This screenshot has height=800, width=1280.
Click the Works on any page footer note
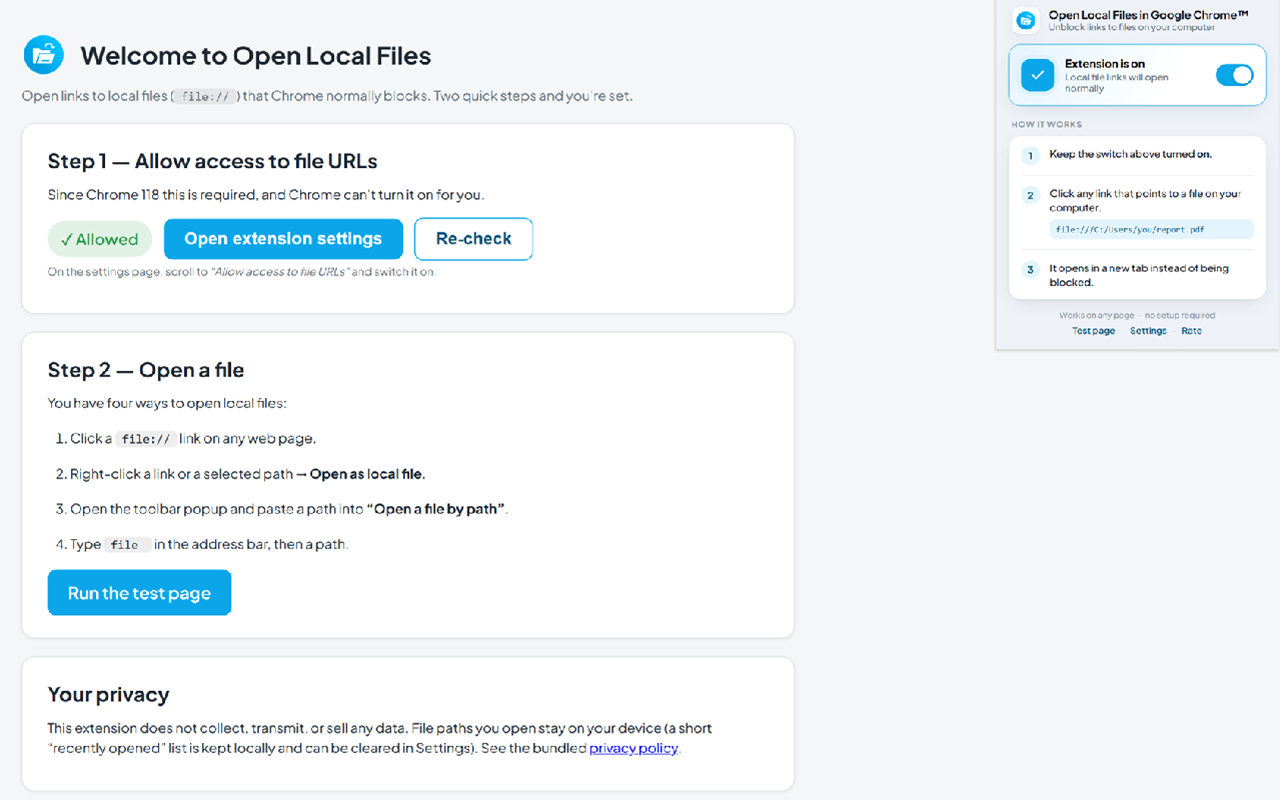(x=1137, y=315)
